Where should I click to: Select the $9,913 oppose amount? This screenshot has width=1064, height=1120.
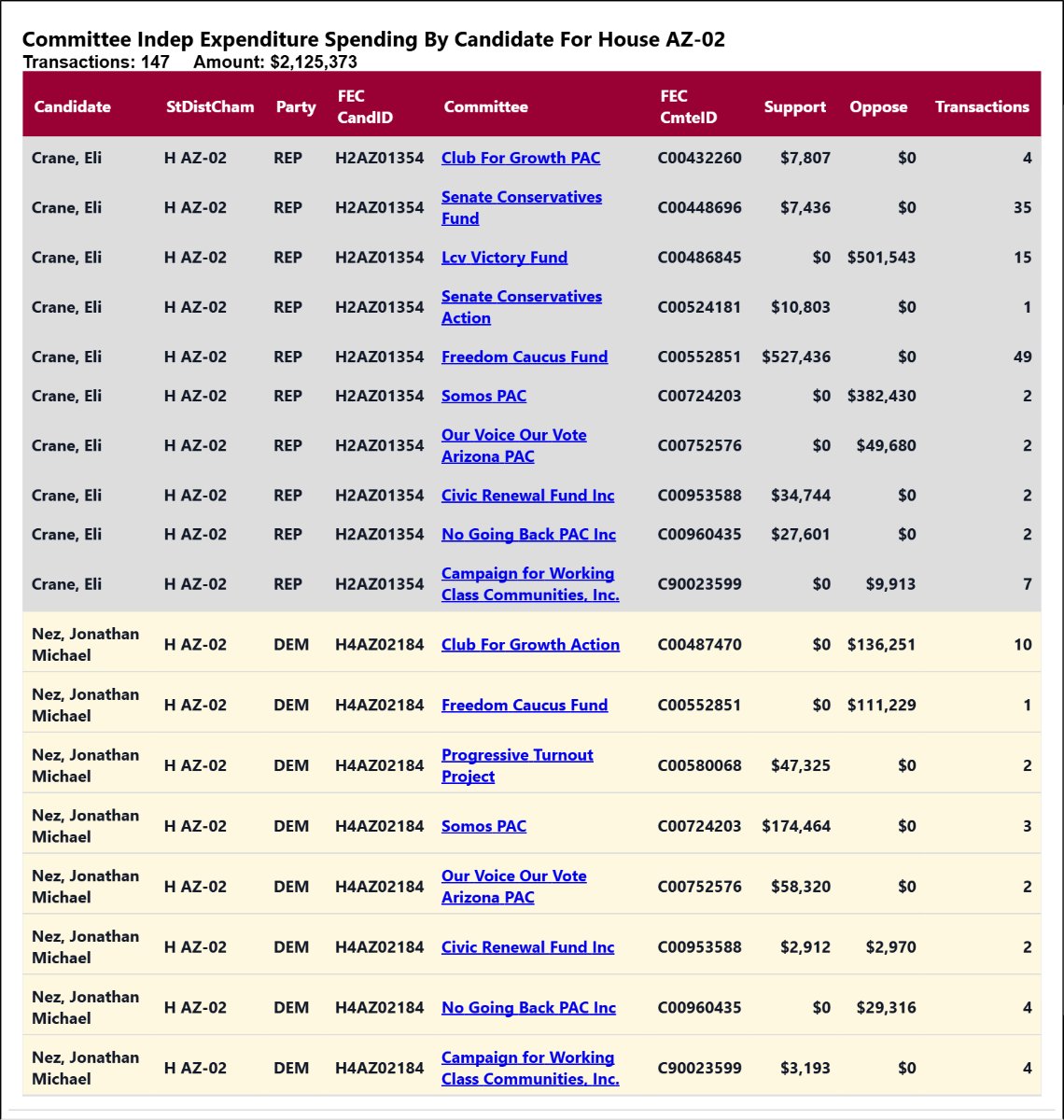891,583
